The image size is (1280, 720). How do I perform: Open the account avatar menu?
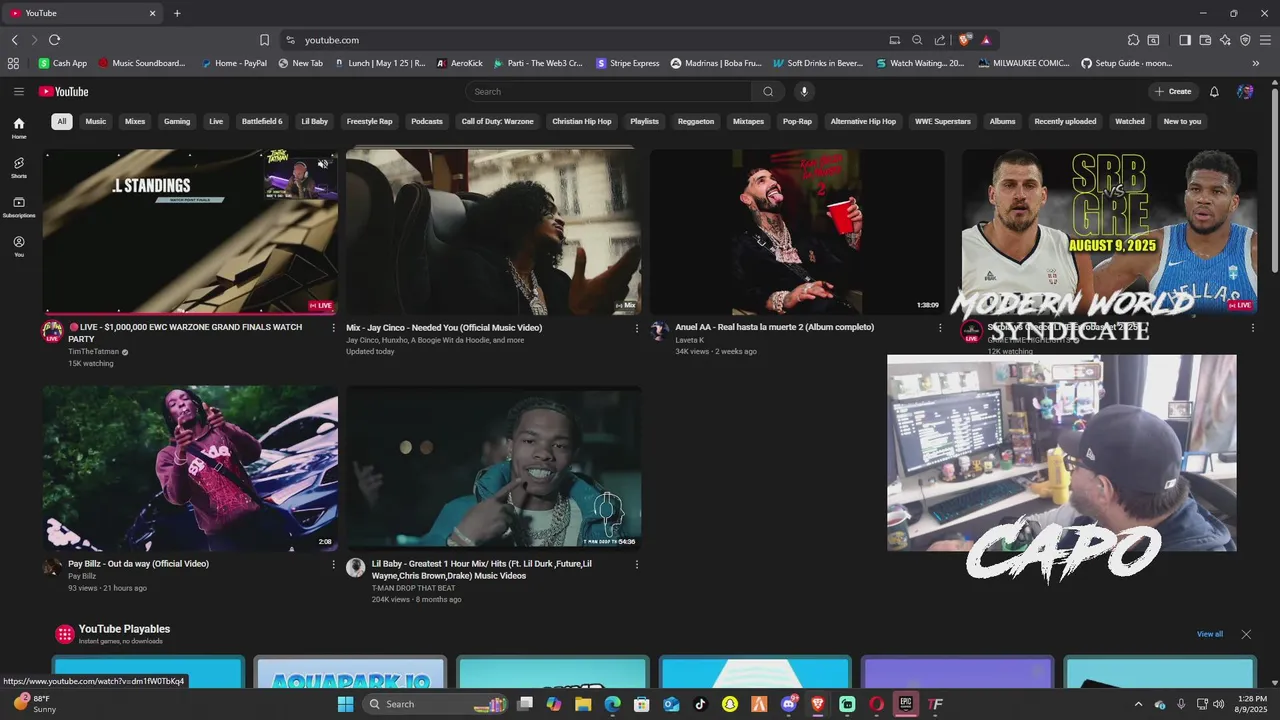pyautogui.click(x=1245, y=91)
